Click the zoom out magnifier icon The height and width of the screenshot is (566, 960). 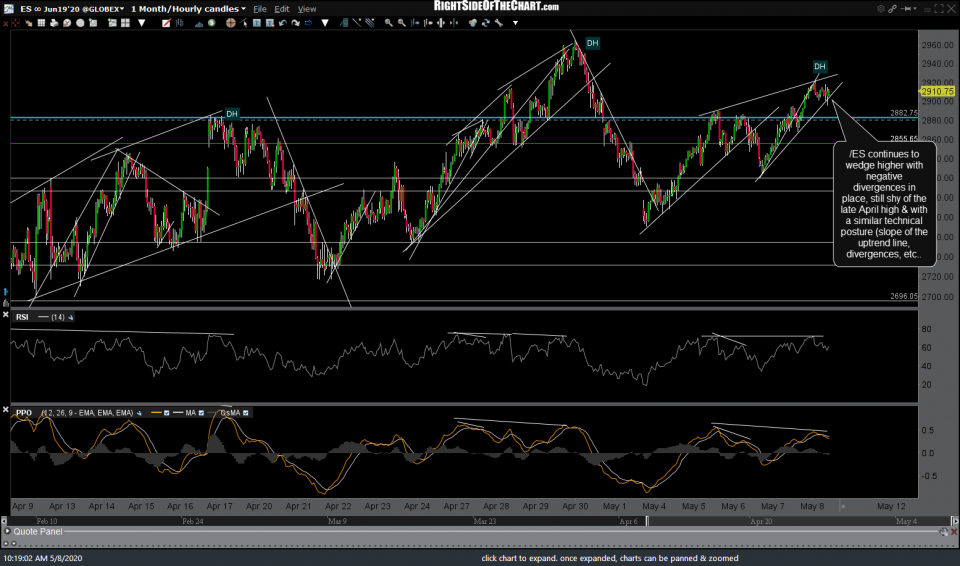(x=402, y=23)
